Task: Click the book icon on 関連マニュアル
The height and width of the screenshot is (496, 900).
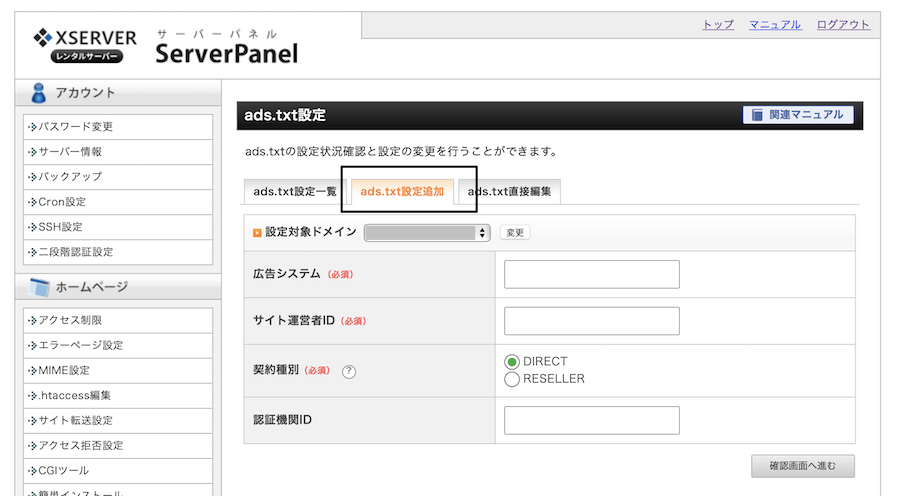Action: click(x=757, y=115)
